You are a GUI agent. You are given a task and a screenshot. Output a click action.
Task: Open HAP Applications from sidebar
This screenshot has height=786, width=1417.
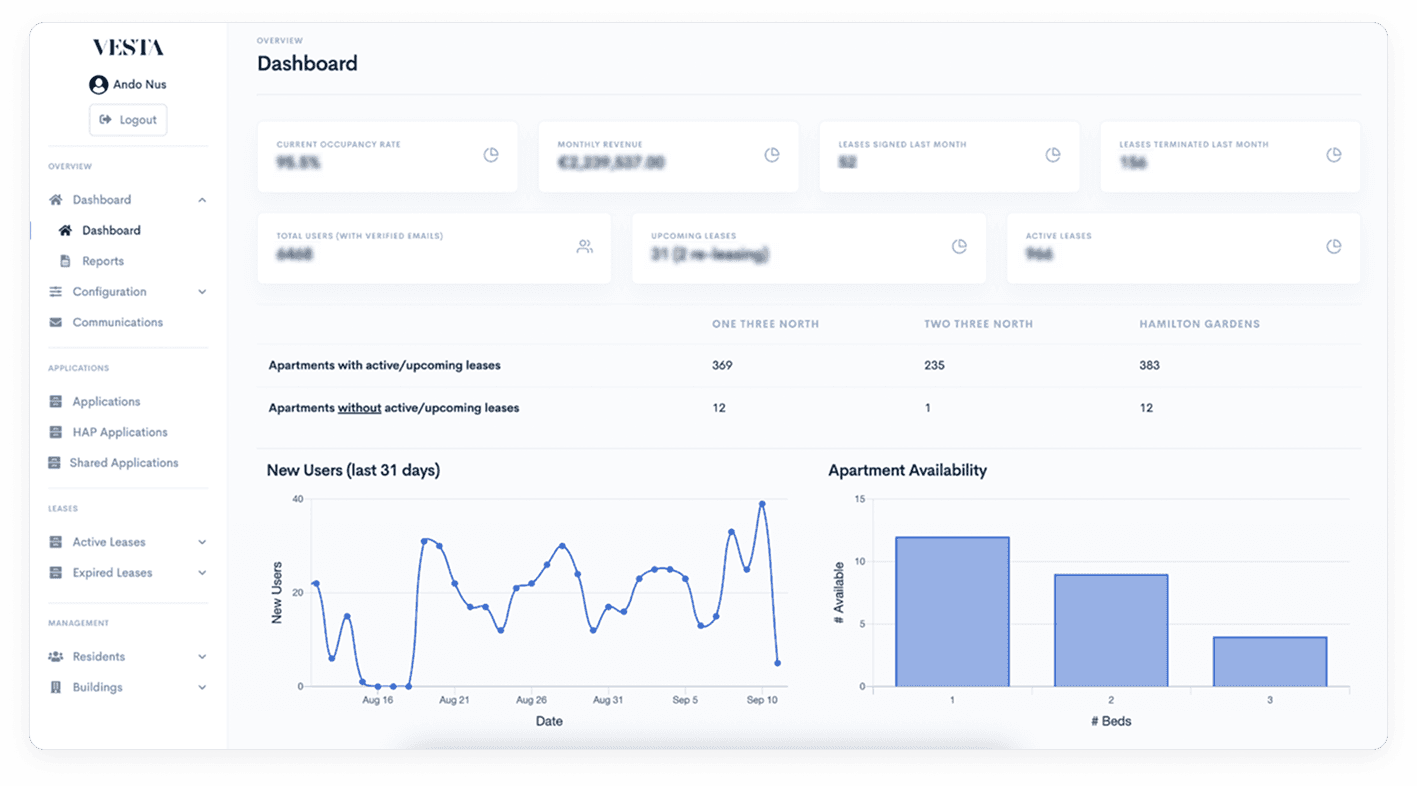pyautogui.click(x=119, y=432)
